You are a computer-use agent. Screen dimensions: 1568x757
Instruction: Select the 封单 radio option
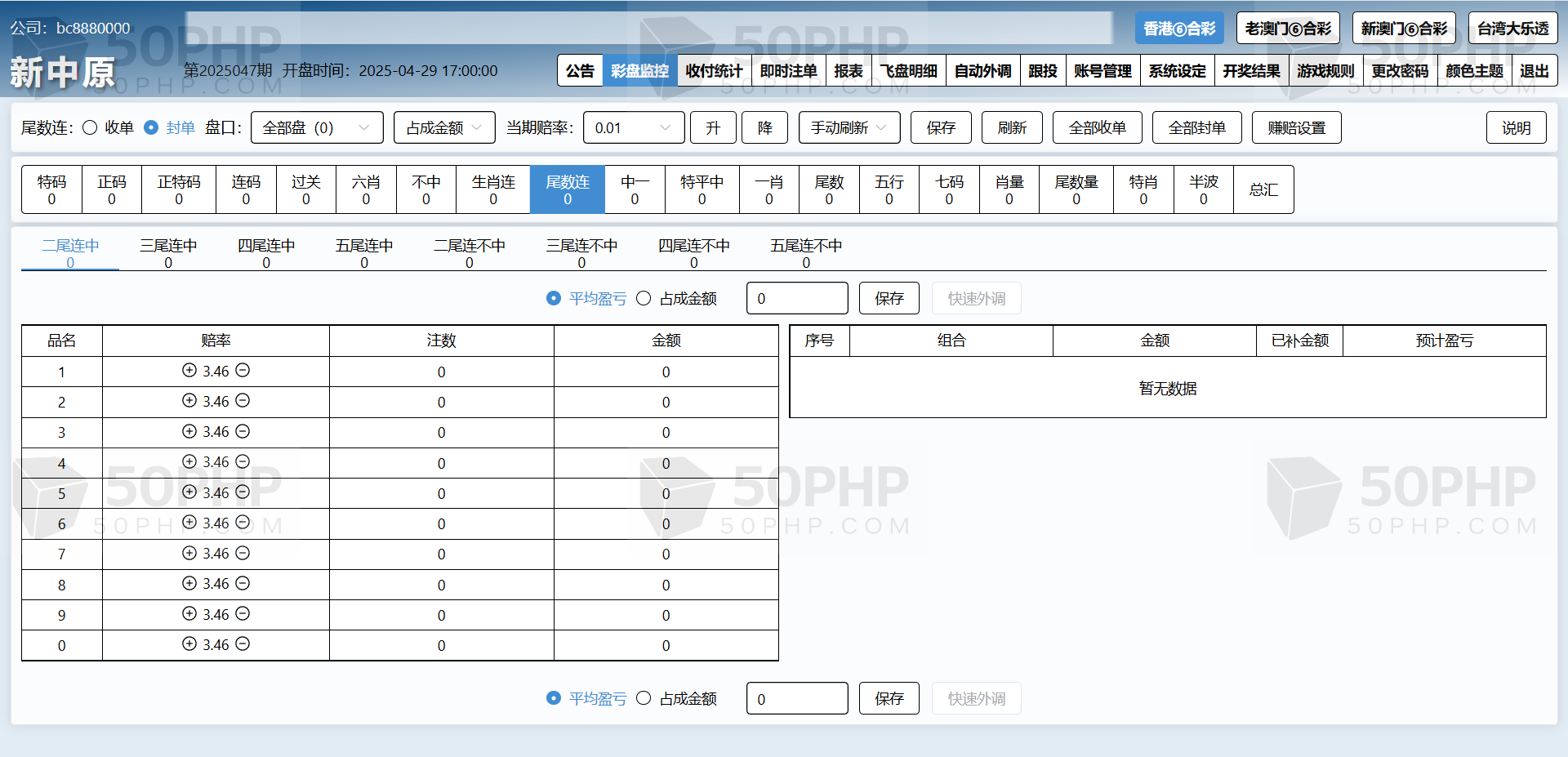(x=151, y=127)
